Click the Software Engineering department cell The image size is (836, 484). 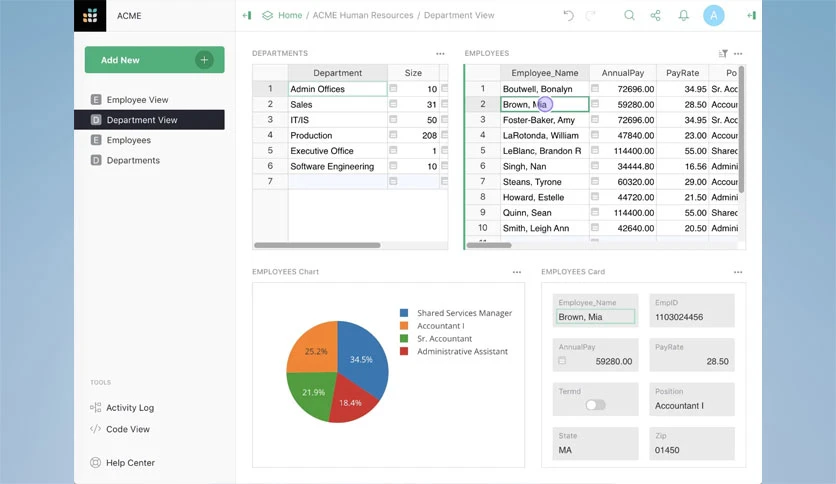[337, 166]
